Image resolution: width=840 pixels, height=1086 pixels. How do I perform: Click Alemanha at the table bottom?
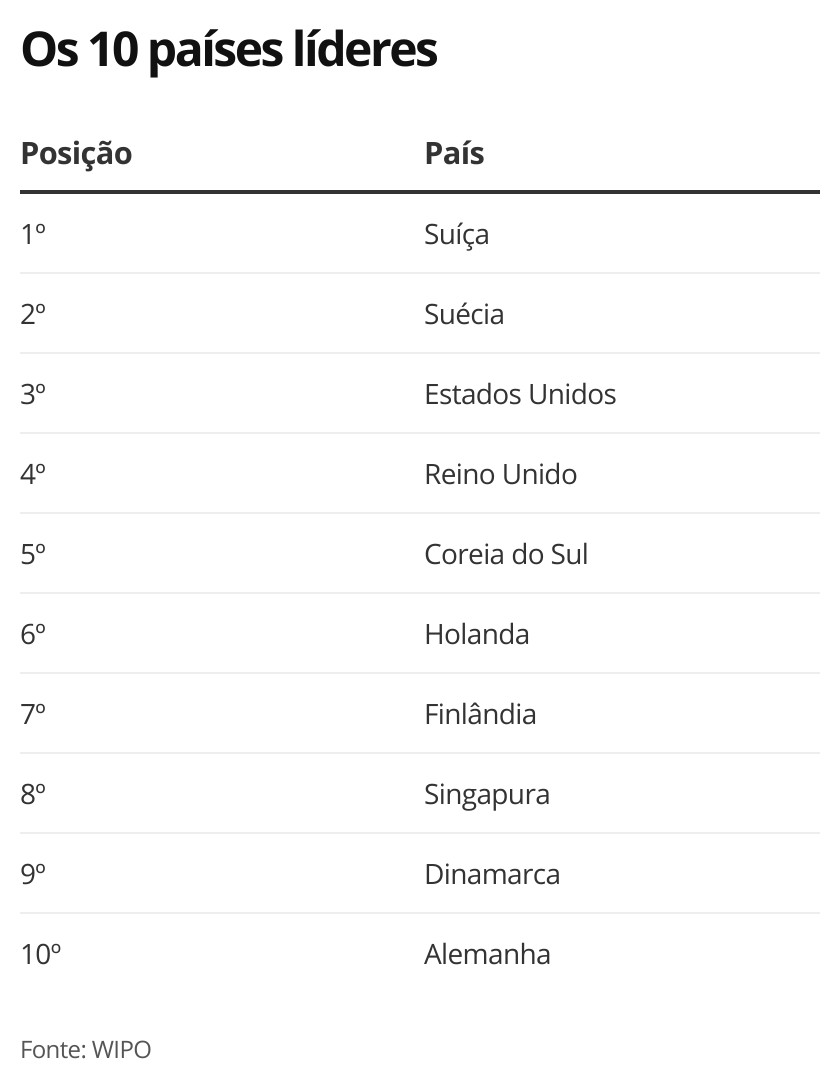click(x=487, y=954)
